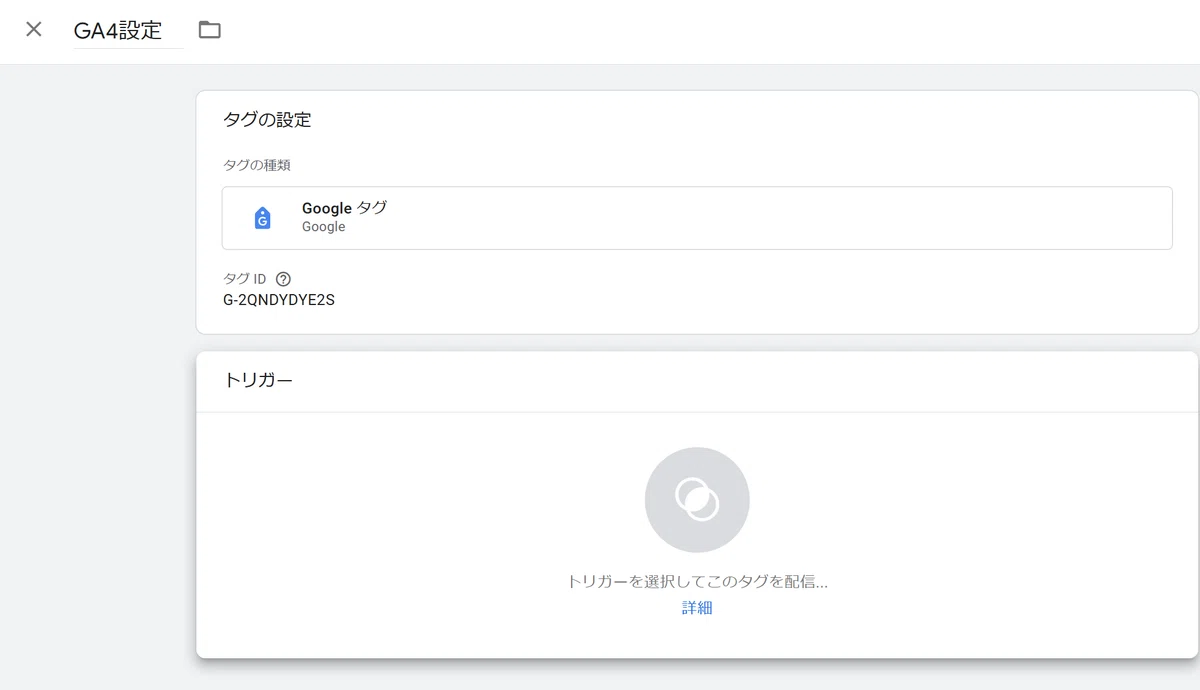Open the タグ ID help question icon
This screenshot has height=690, width=1200.
[283, 279]
